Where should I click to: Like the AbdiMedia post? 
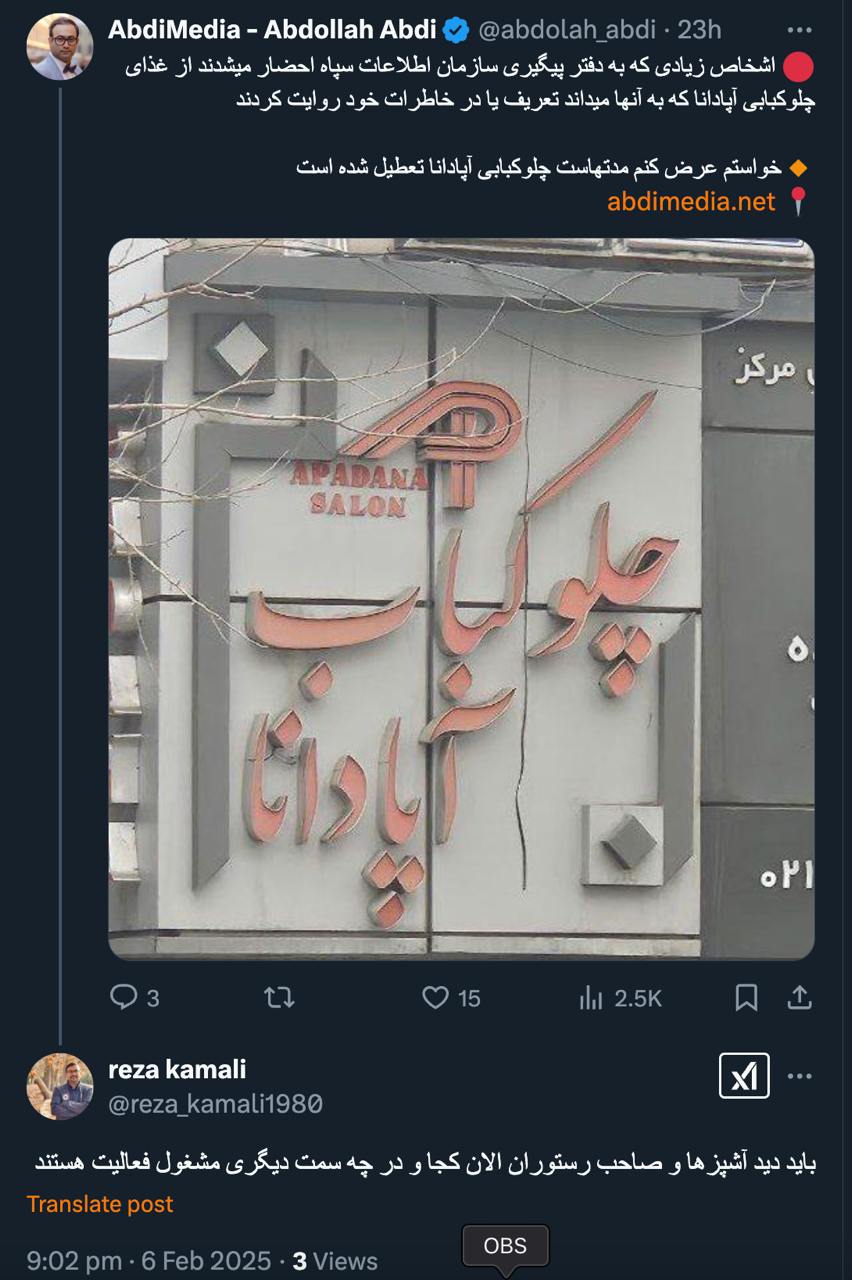pos(451,997)
